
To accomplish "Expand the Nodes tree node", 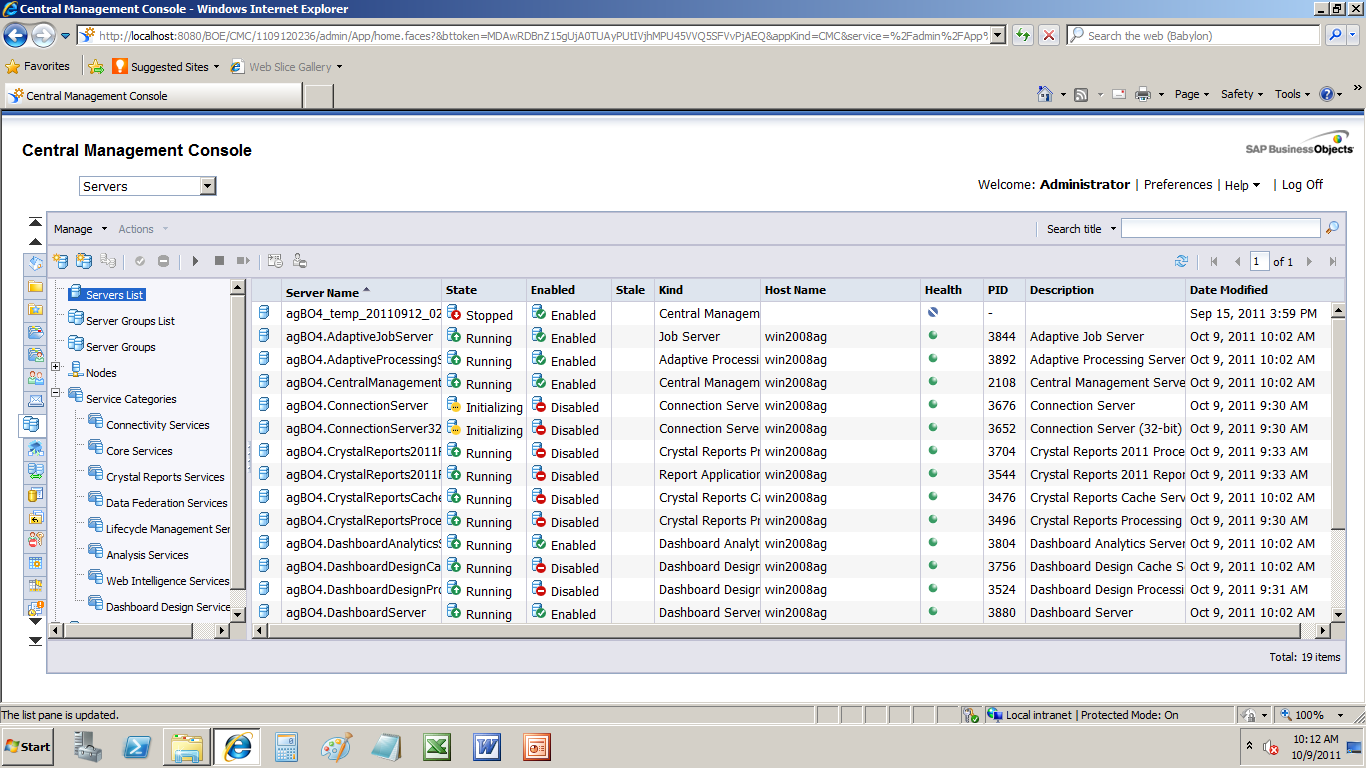I will pyautogui.click(x=56, y=368).
